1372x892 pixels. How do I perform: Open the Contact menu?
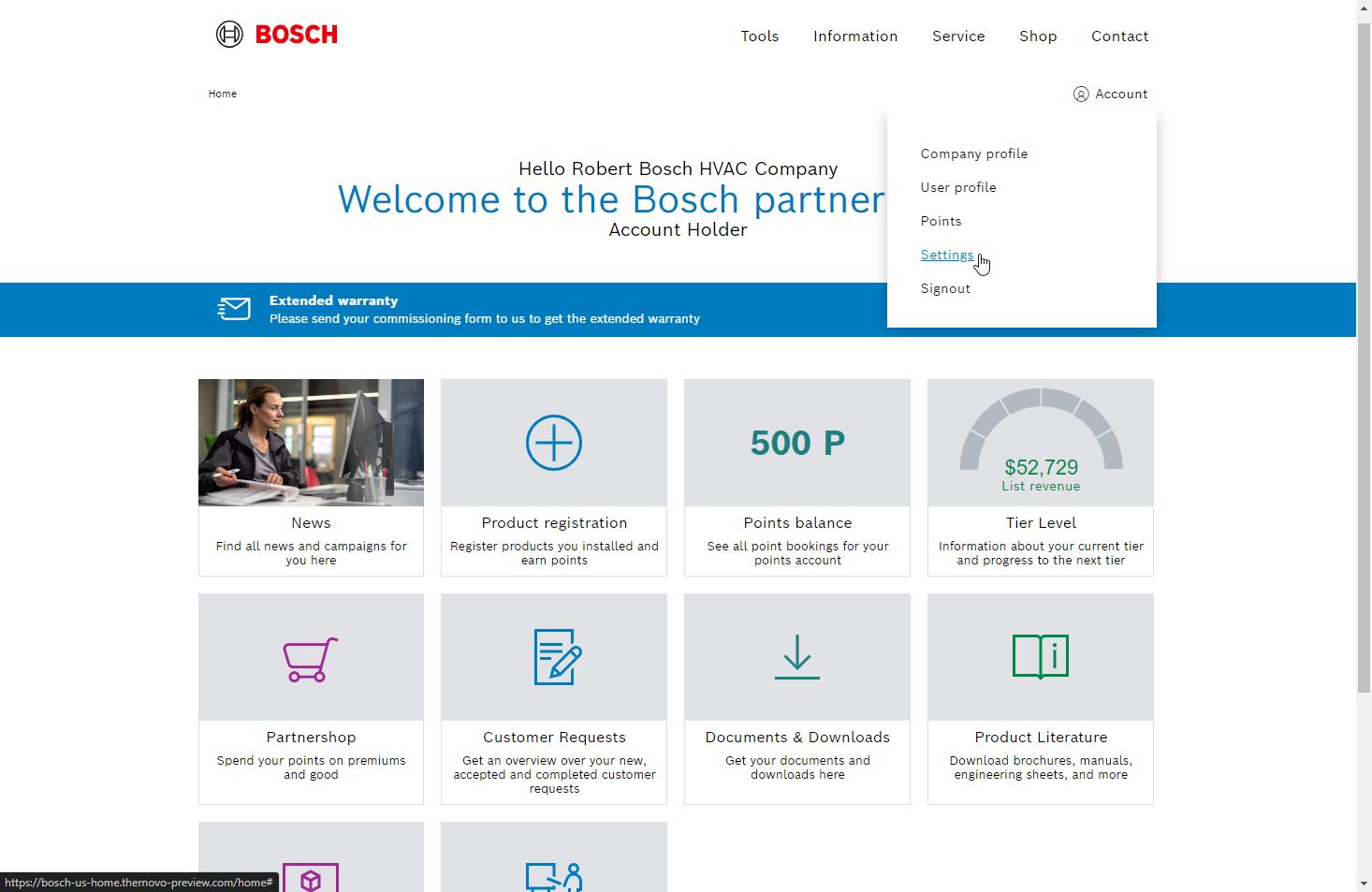pyautogui.click(x=1119, y=37)
